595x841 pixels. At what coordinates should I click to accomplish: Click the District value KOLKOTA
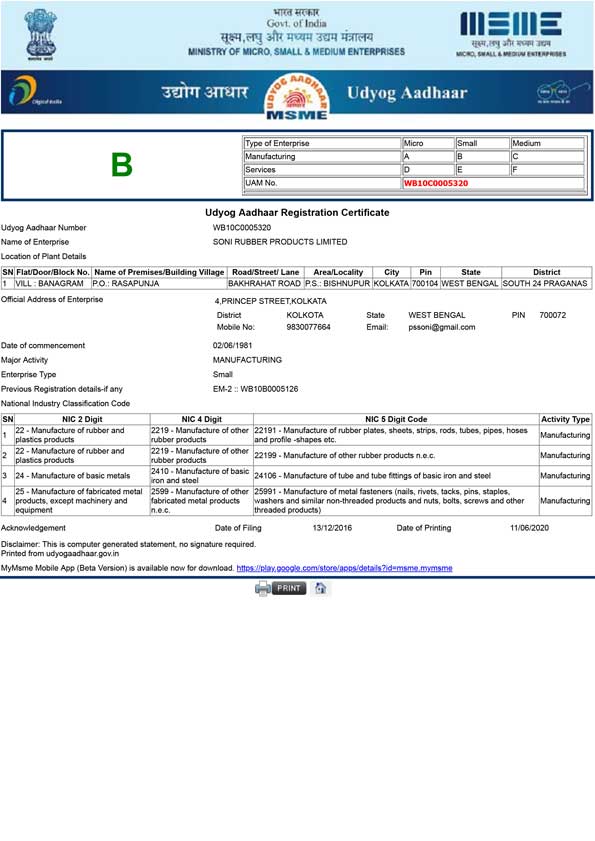(x=305, y=315)
